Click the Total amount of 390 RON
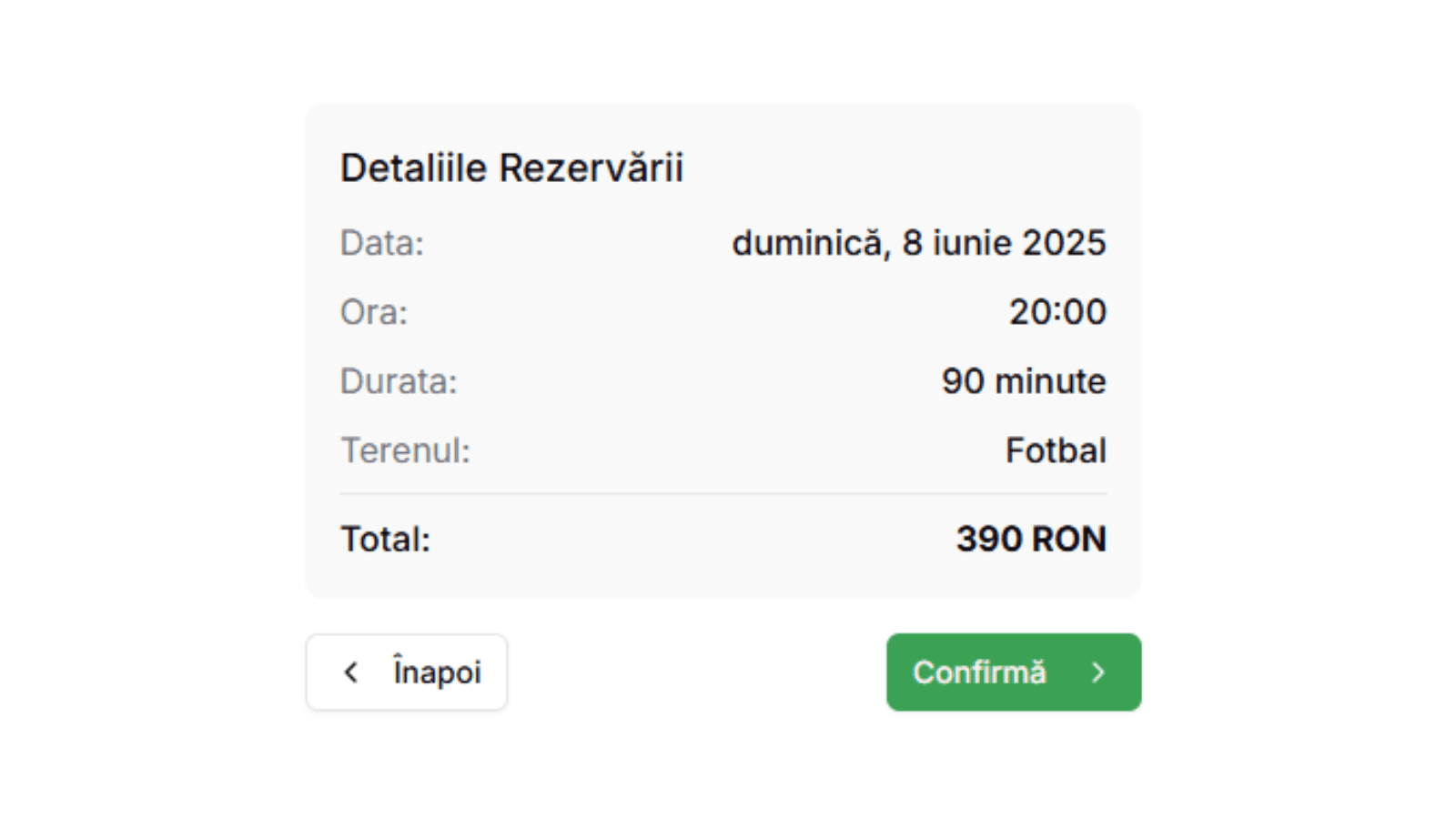 point(1030,539)
